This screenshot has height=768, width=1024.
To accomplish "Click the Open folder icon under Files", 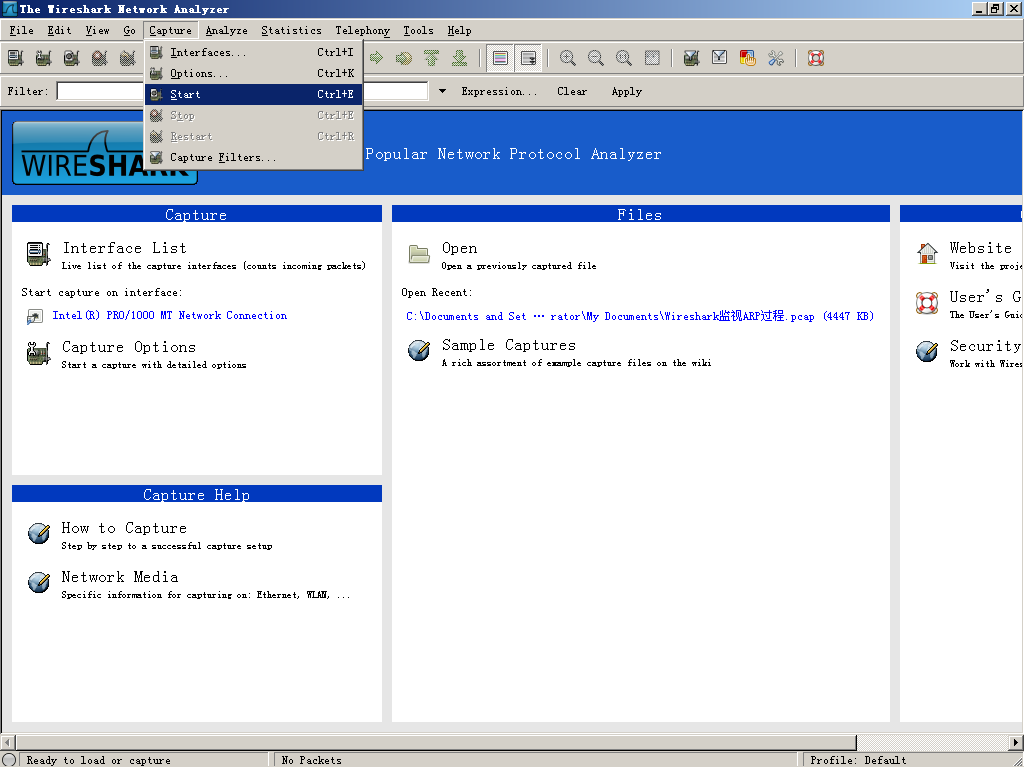I will coord(419,254).
